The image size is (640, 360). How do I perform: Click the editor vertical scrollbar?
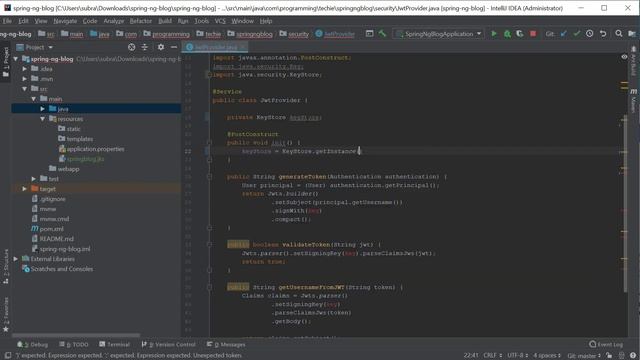pos(626,204)
